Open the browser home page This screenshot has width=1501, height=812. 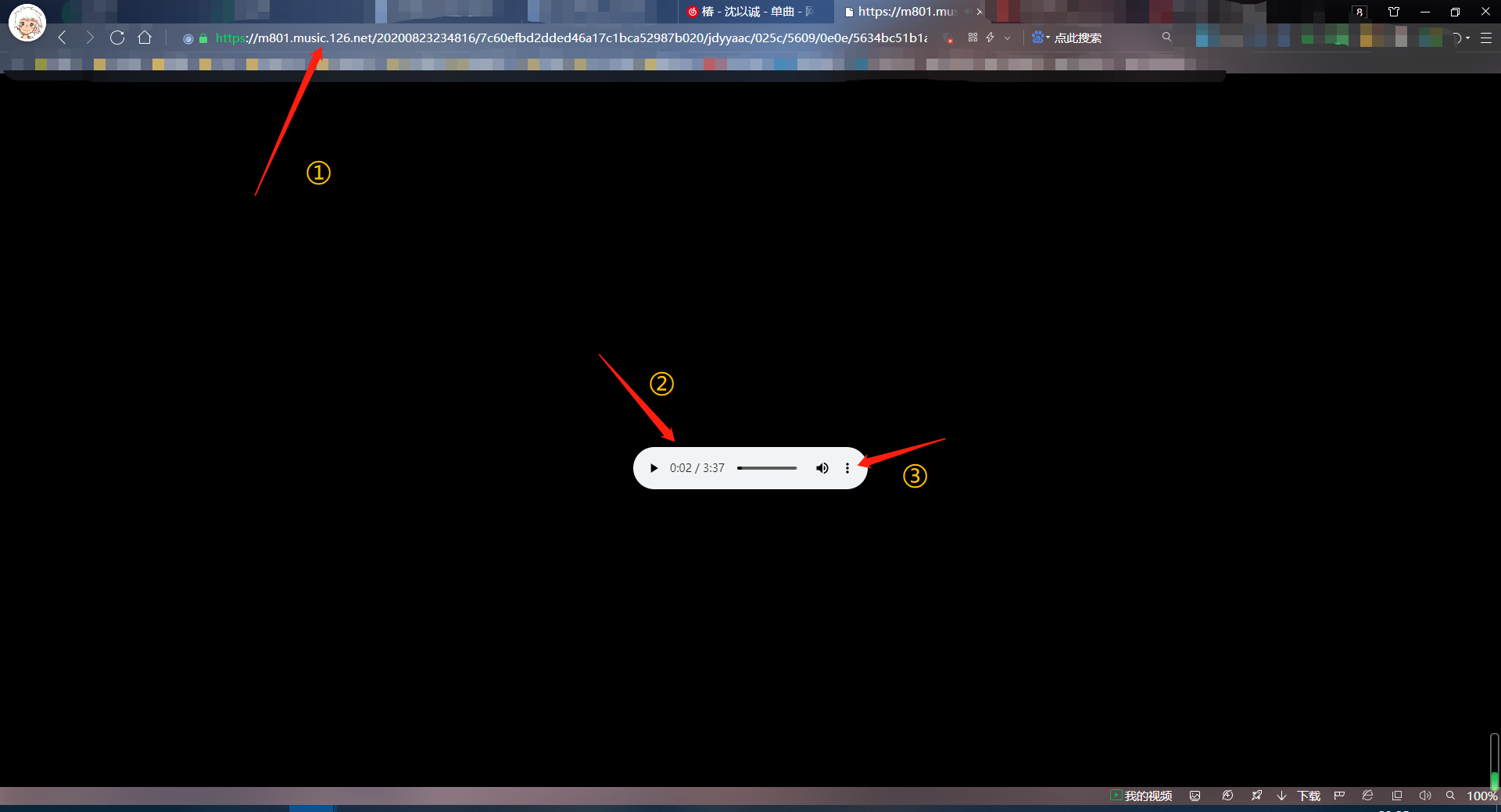[x=145, y=38]
